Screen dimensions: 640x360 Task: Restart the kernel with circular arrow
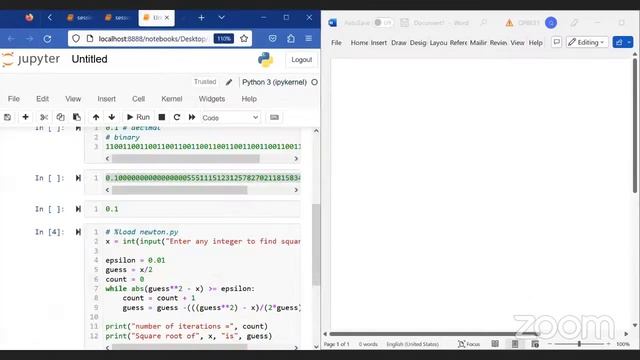click(177, 118)
